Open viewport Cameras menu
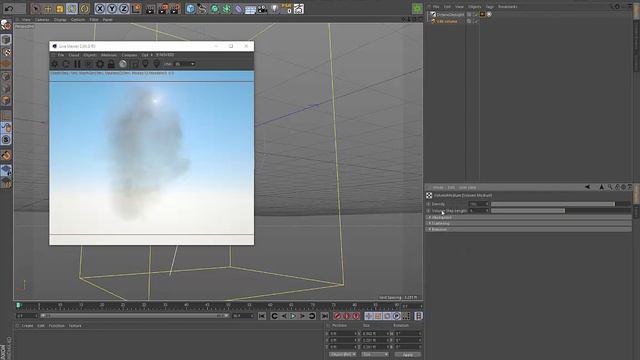The width and height of the screenshot is (640, 360). tap(42, 20)
